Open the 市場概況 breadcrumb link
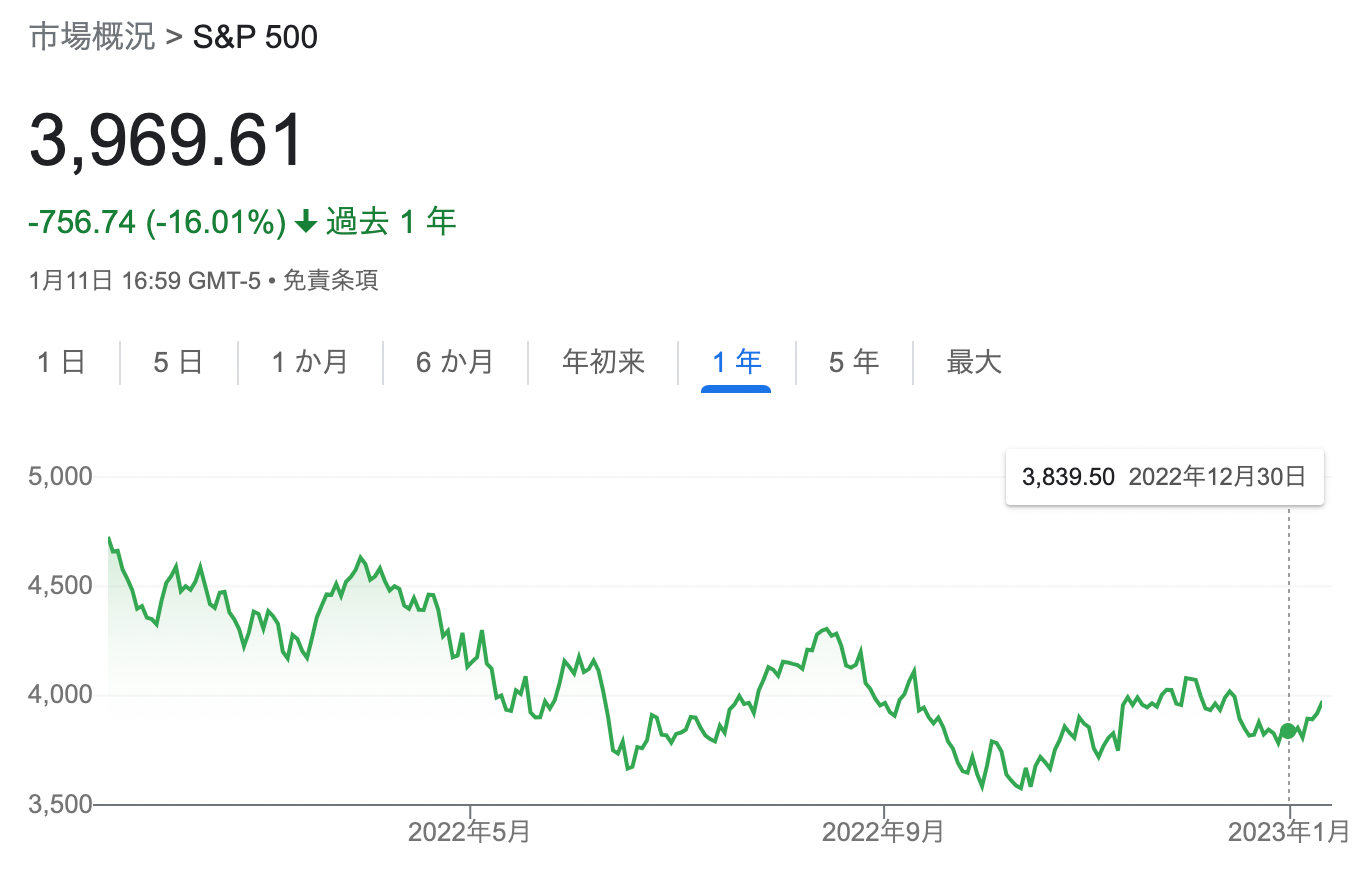Viewport: 1372px width, 876px height. [92, 37]
